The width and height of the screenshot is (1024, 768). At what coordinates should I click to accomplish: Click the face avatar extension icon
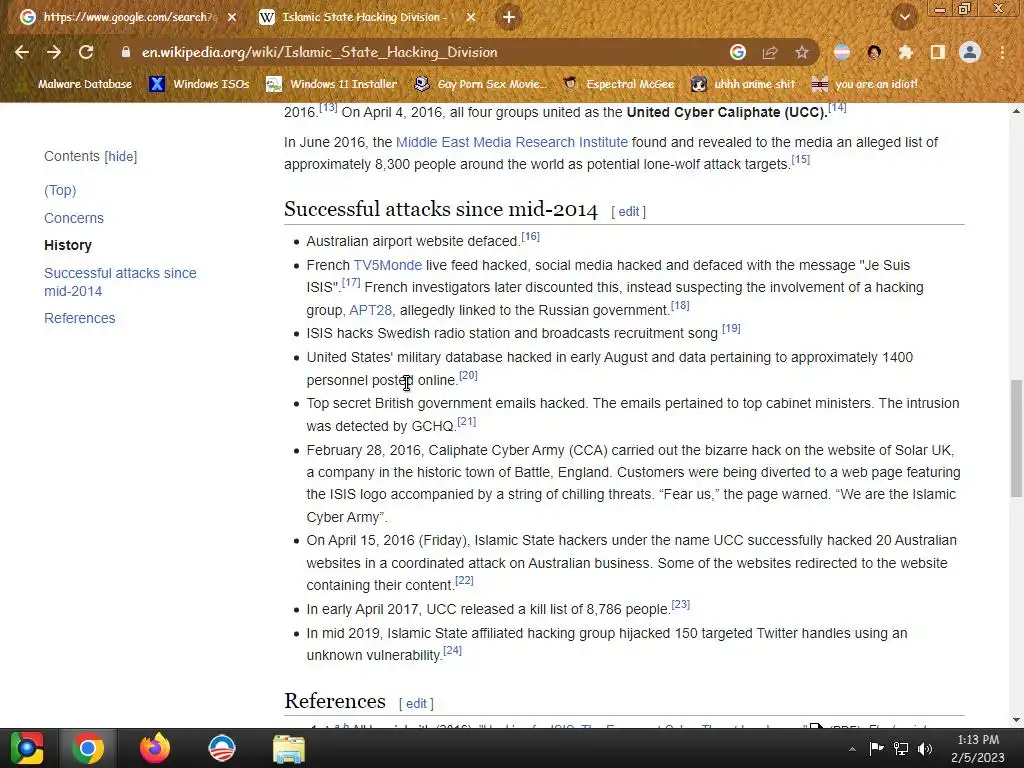pos(874,52)
